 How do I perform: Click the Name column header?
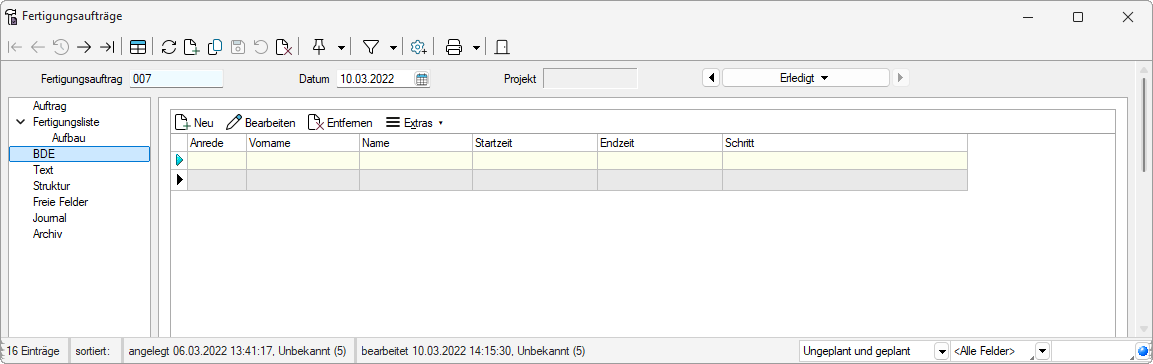415,143
